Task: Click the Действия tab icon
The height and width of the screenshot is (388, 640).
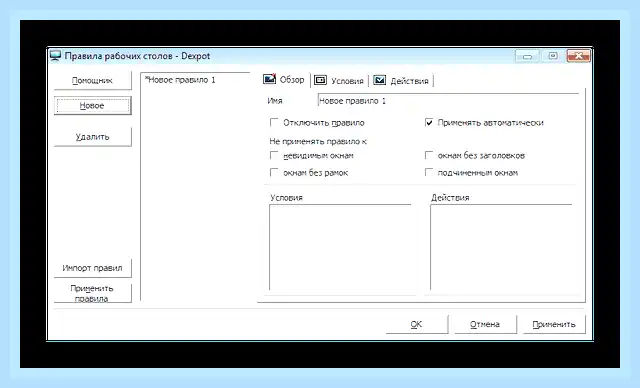Action: (x=379, y=80)
